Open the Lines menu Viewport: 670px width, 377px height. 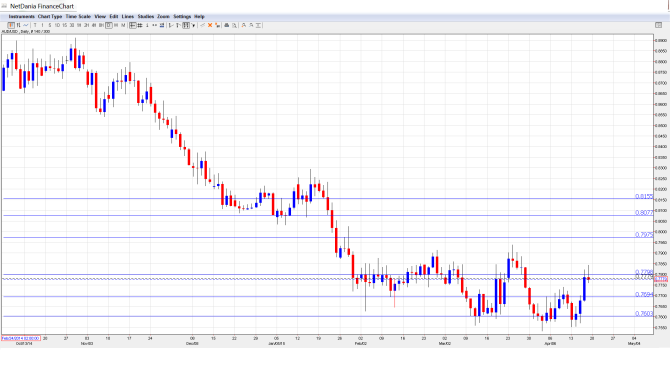(x=128, y=16)
